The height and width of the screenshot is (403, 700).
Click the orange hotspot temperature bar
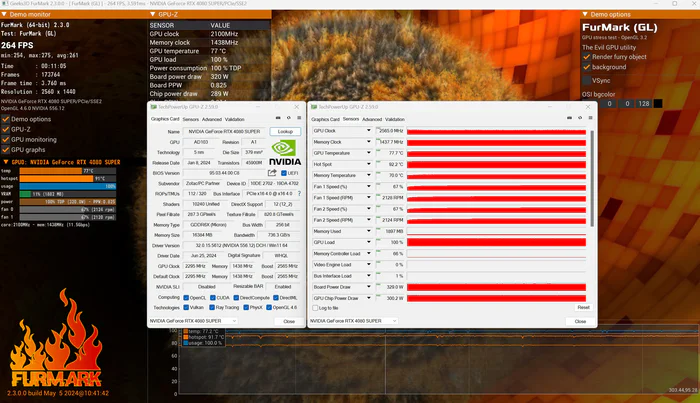pos(57,179)
